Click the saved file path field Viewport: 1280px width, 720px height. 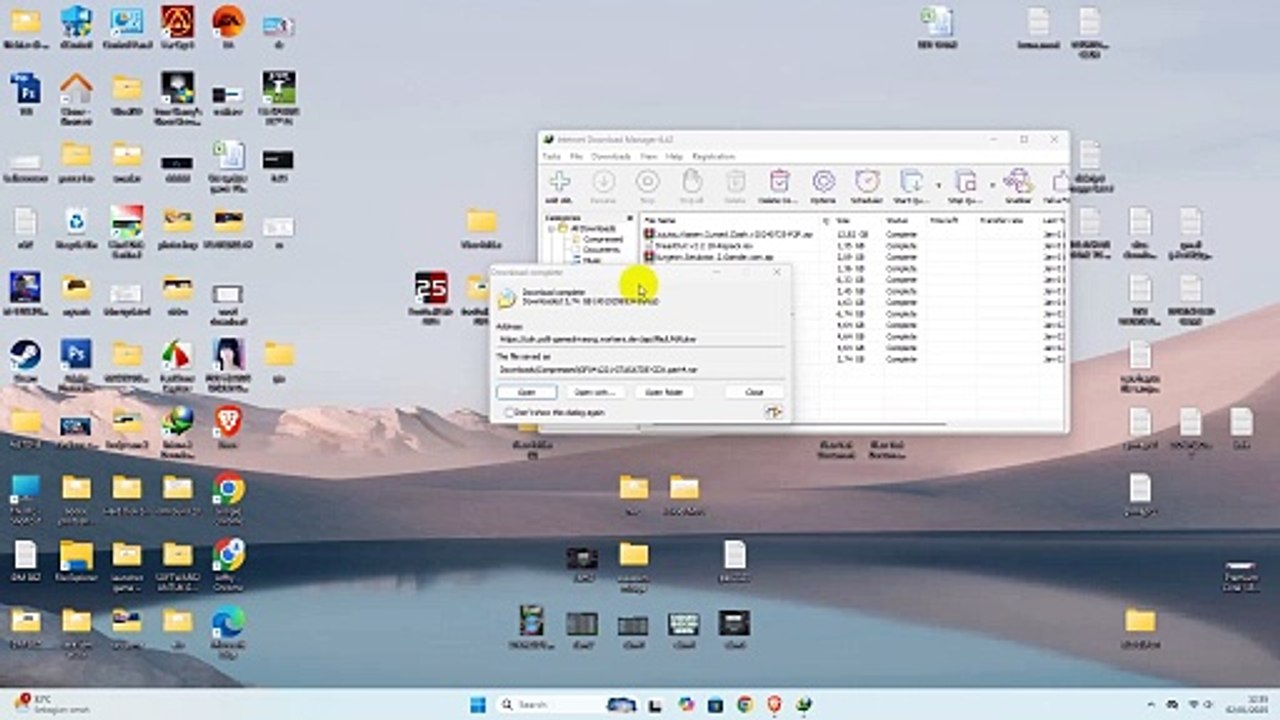pos(640,369)
